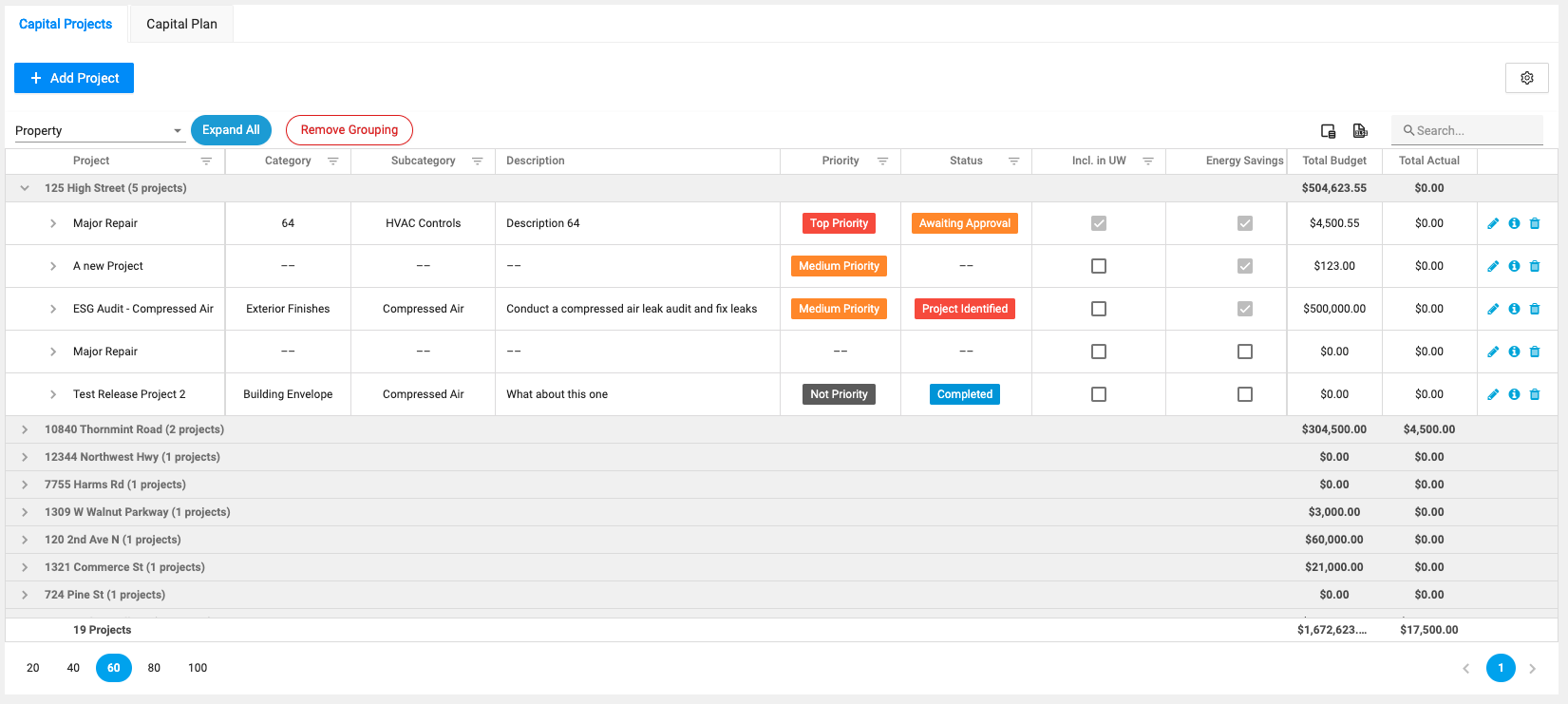View info for Major Repair without a priority
This screenshot has width=1568, height=704.
(1514, 352)
